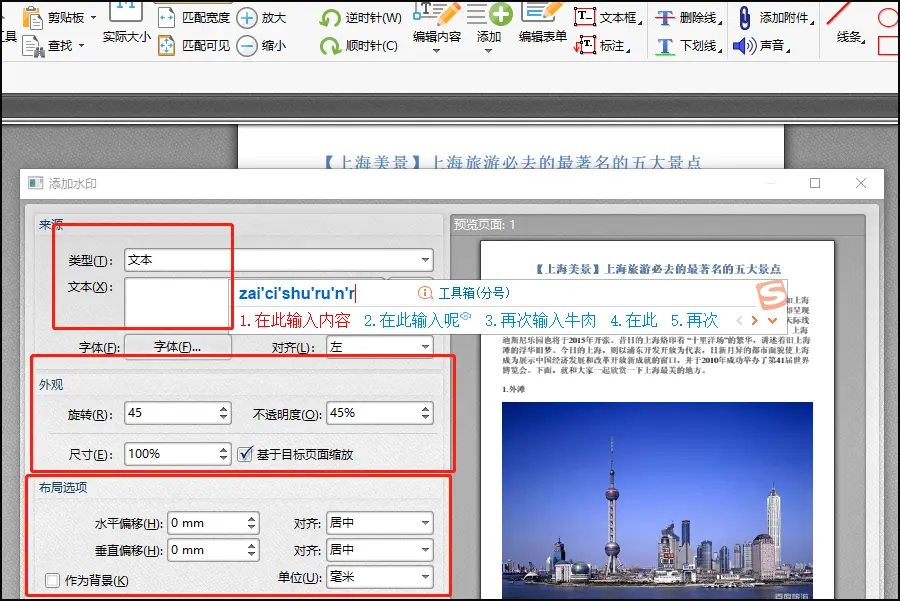Add an attachment (添加附件)

pos(775,18)
